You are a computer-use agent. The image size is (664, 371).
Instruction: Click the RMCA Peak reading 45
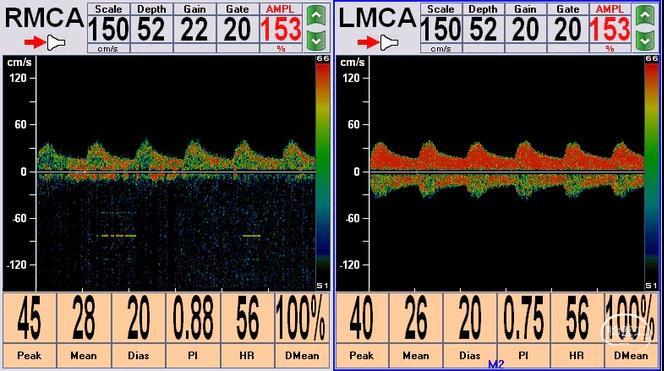pyautogui.click(x=29, y=318)
